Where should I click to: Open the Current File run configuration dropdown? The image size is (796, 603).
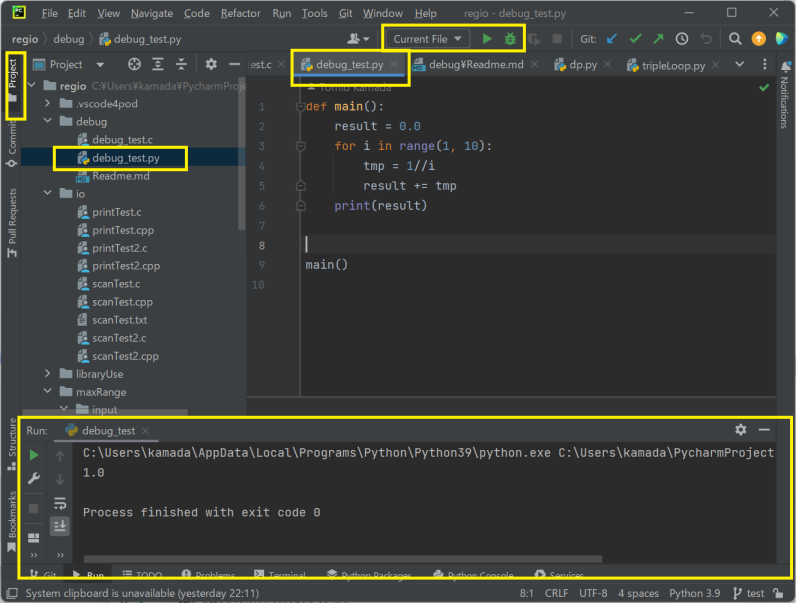[429, 39]
